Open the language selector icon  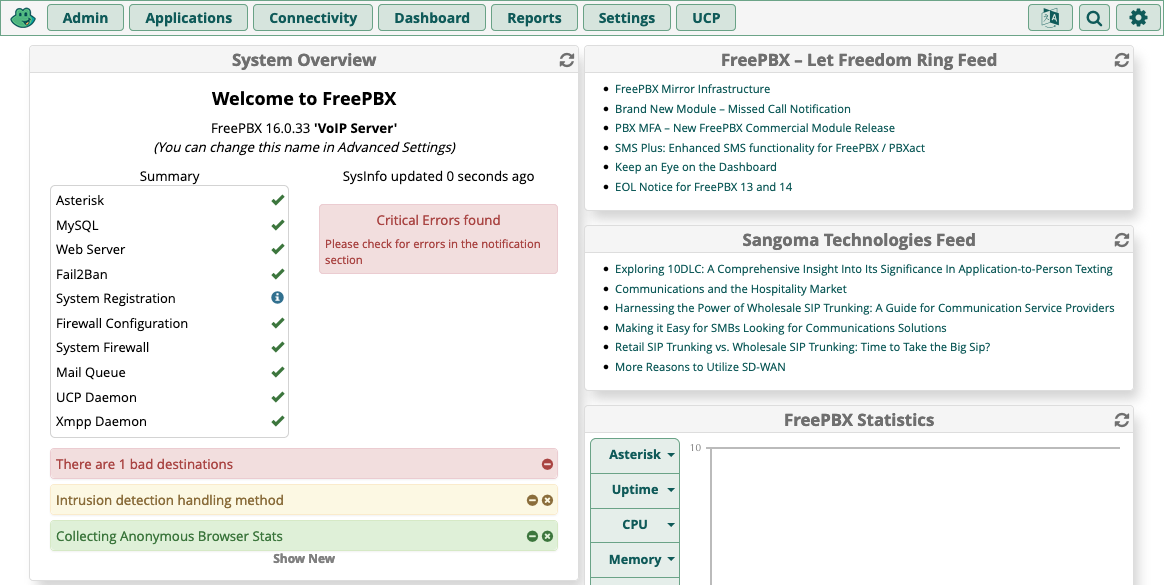(1050, 18)
